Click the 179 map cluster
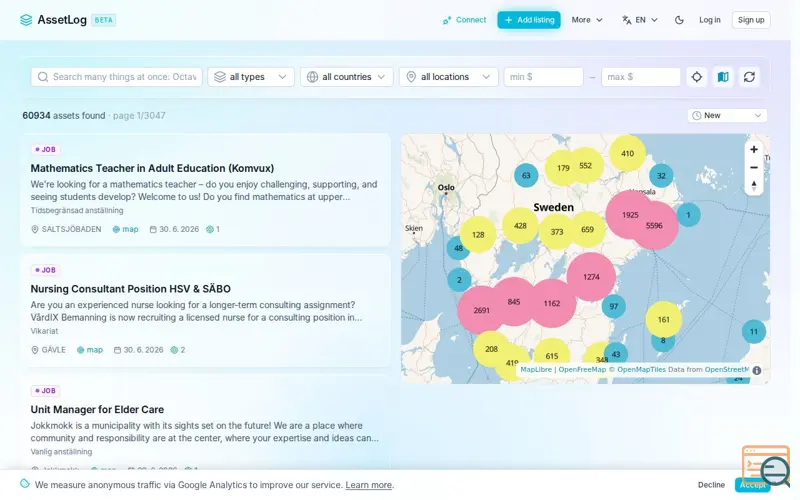Image resolution: width=800 pixels, height=500 pixels. (x=563, y=168)
